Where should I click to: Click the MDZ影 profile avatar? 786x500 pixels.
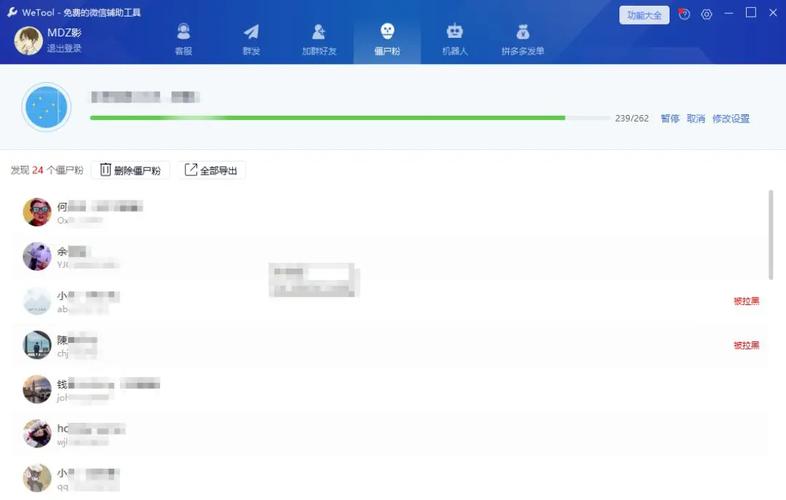tap(29, 41)
